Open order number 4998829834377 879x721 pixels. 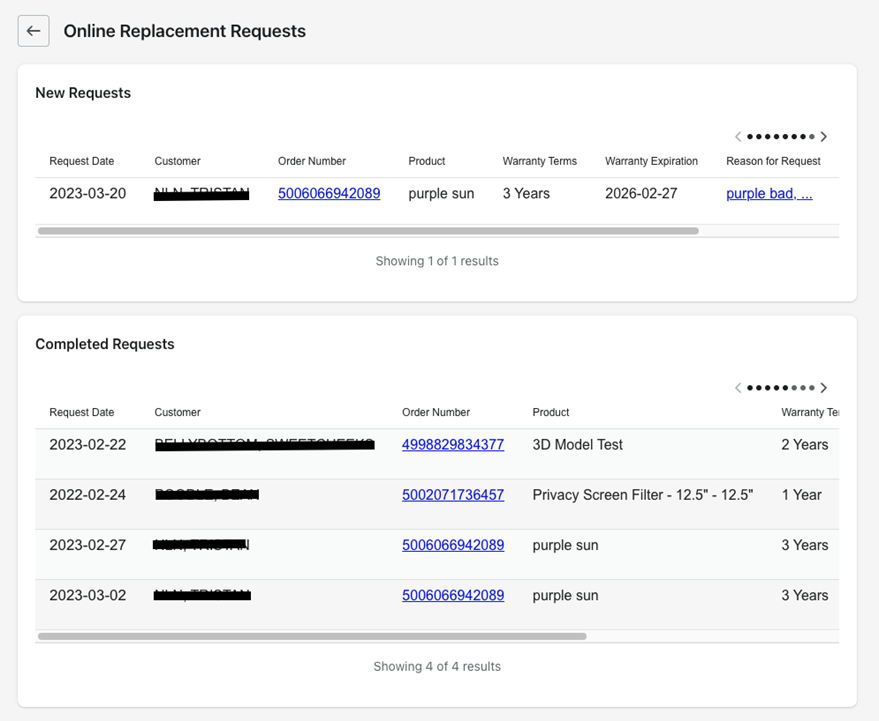(x=453, y=445)
